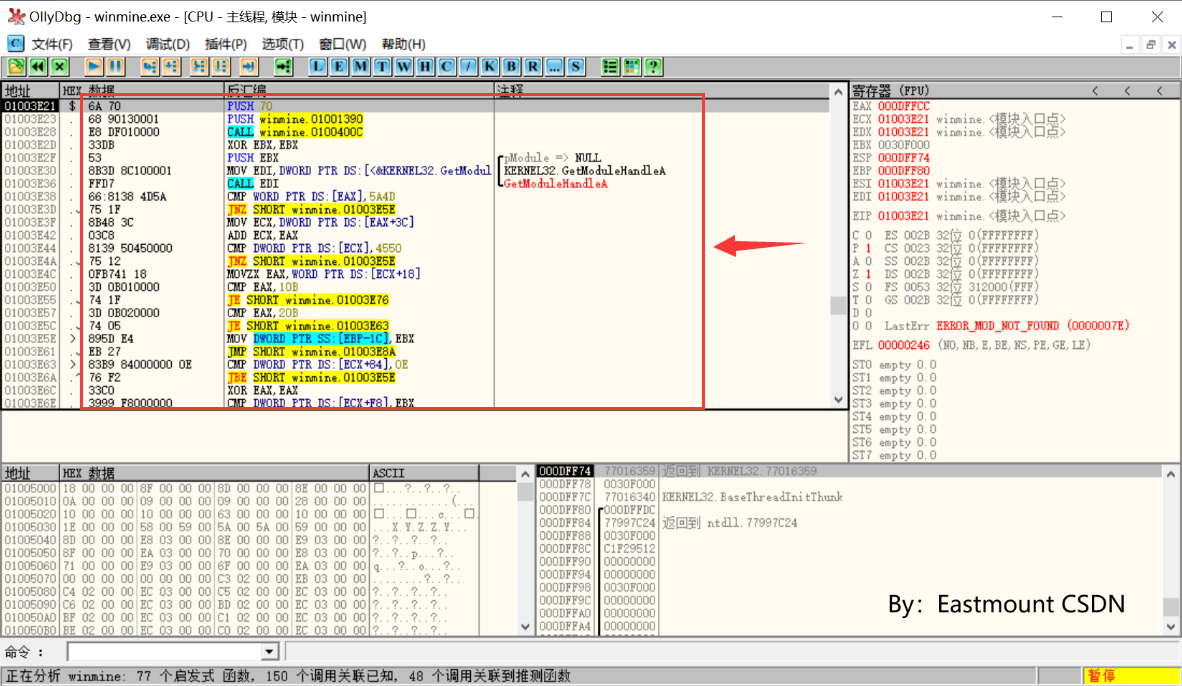
Task: Click the Help question mark toolbar icon
Action: coord(654,66)
